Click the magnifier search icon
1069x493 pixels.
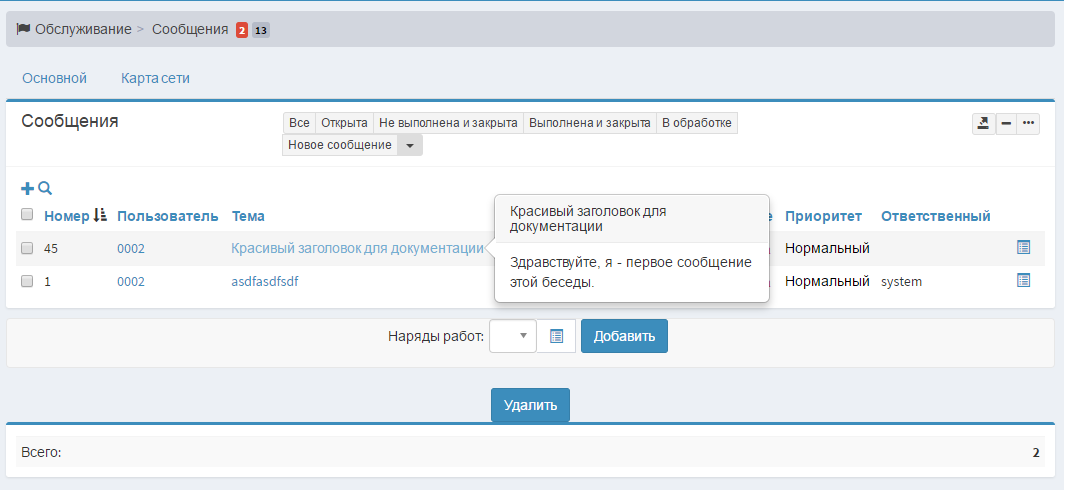pos(45,188)
